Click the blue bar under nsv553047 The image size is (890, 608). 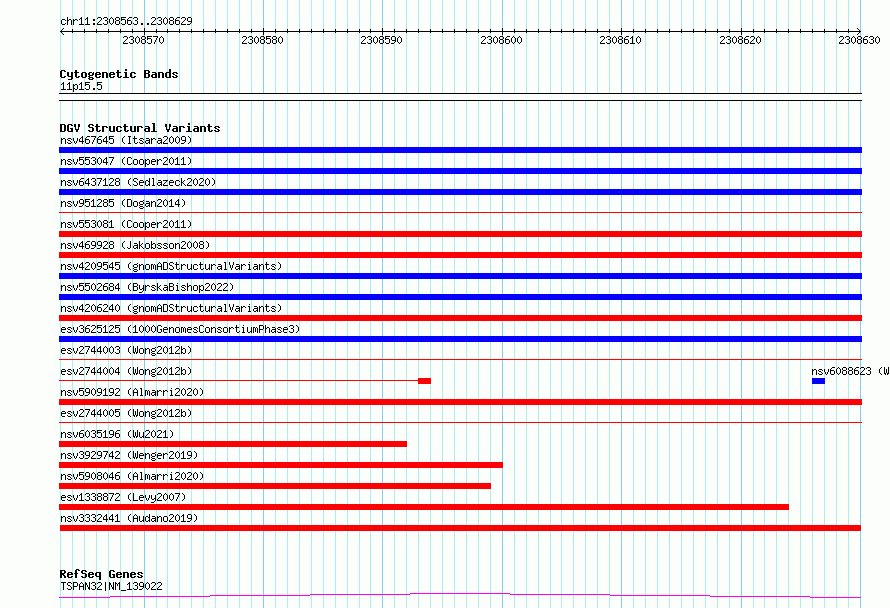[x=460, y=171]
